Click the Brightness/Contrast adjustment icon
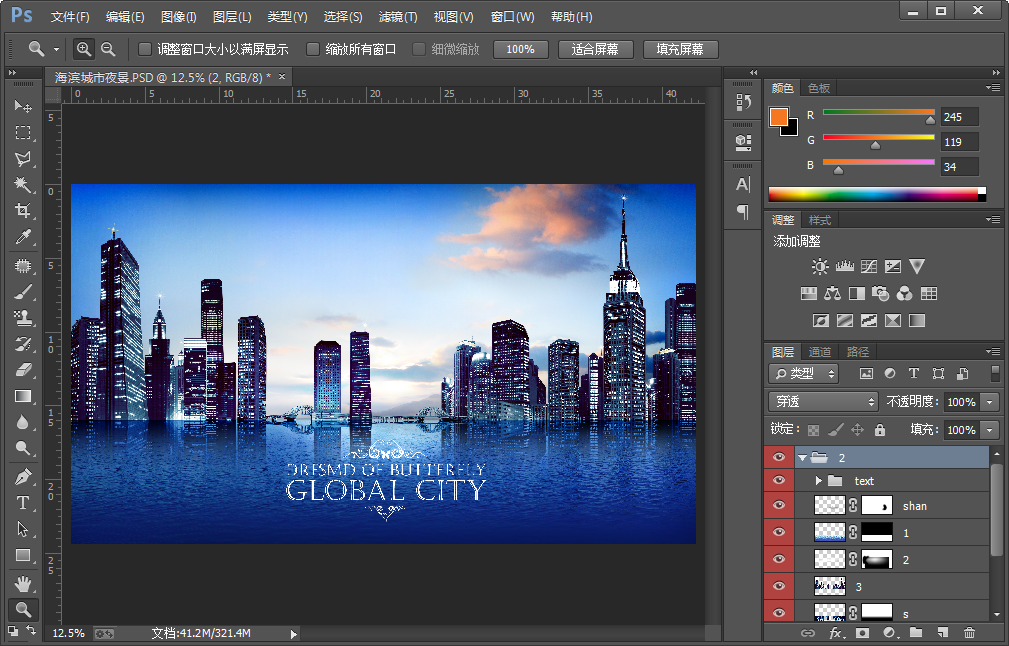Image resolution: width=1009 pixels, height=646 pixels. pos(820,266)
